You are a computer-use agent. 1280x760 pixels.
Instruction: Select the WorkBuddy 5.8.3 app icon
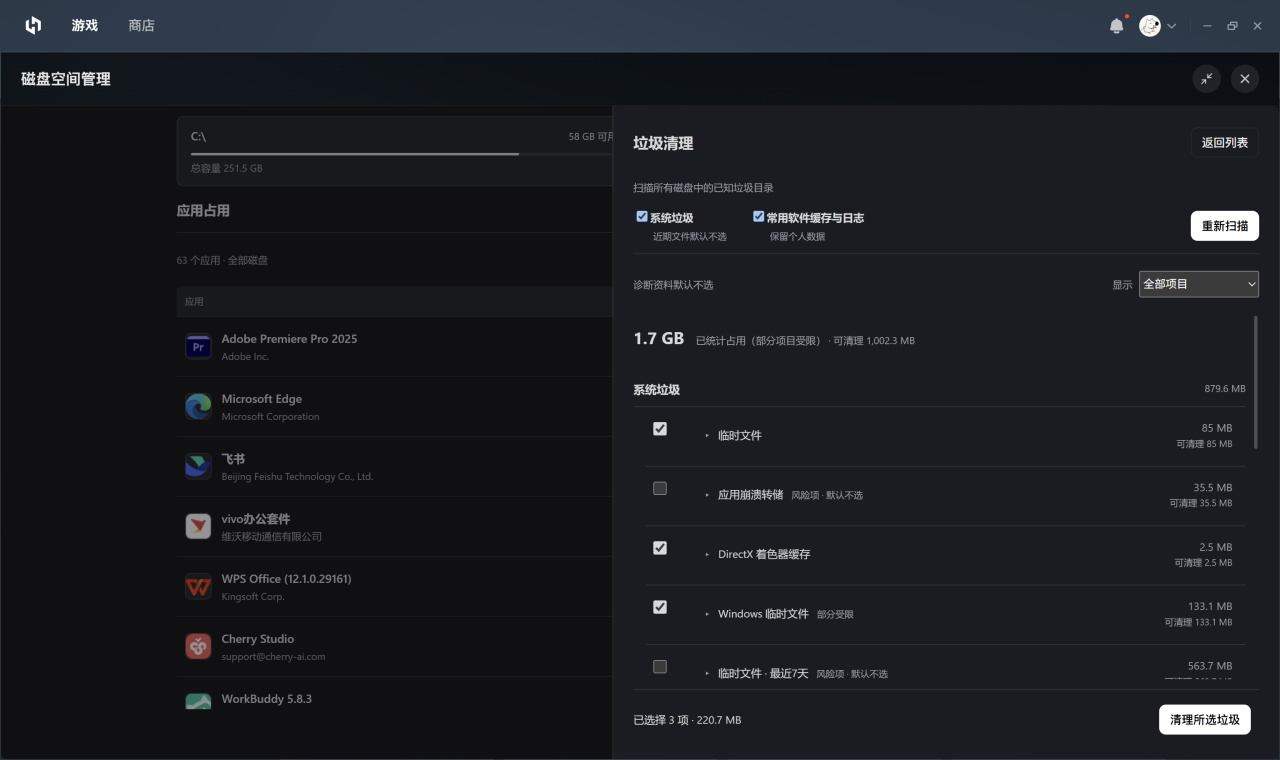pos(198,701)
